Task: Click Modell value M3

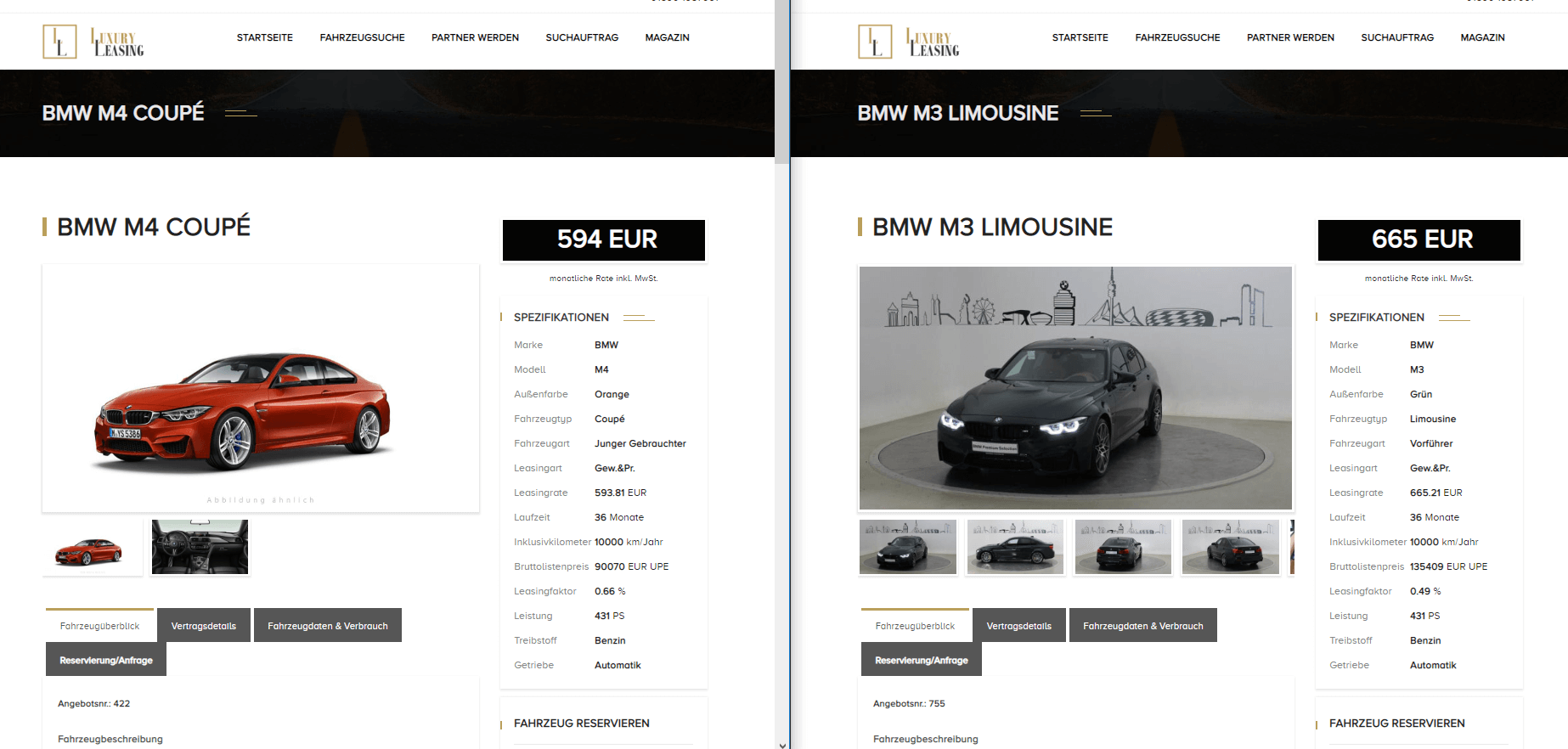Action: click(1417, 369)
